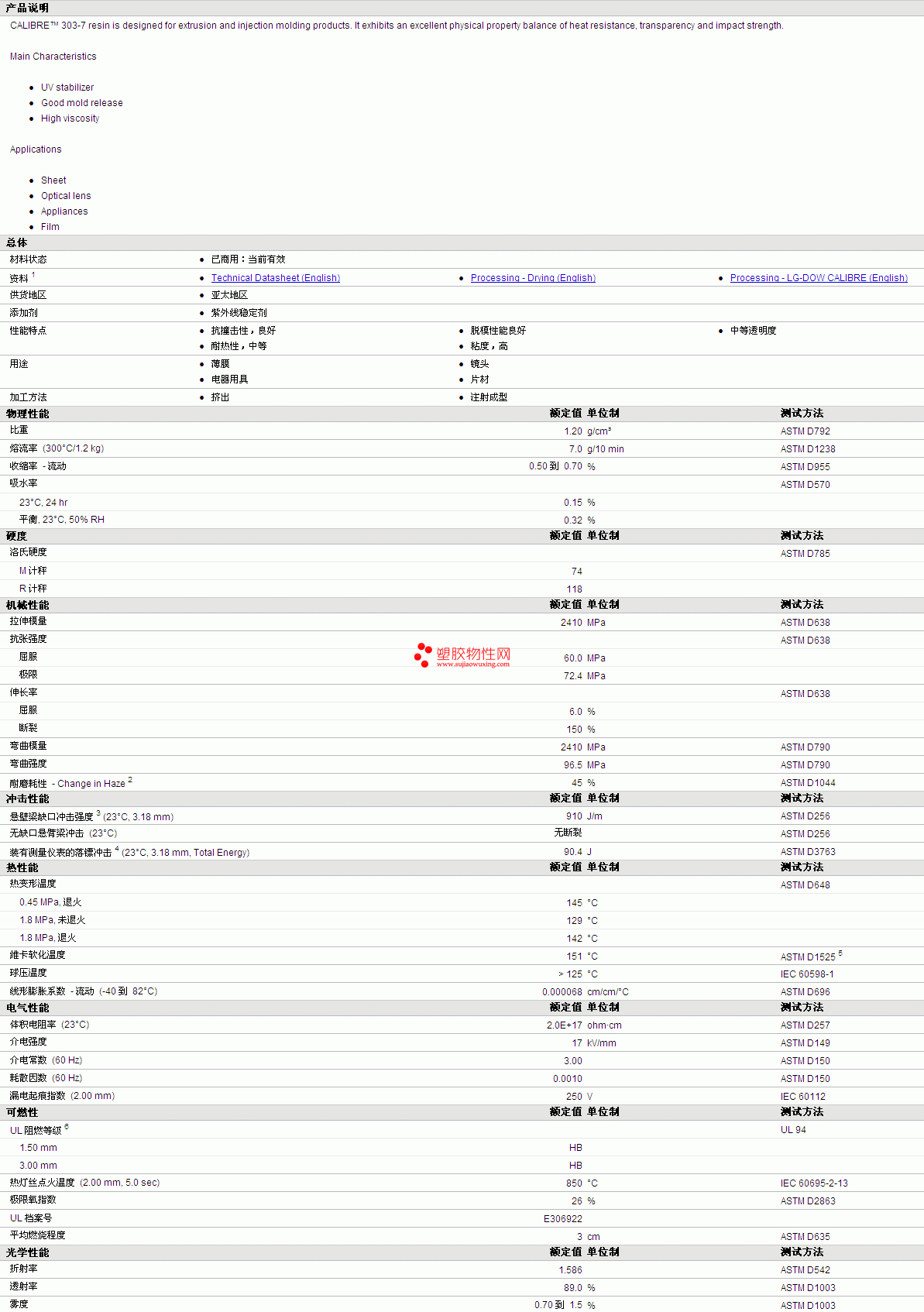
Task: Click the 'IEC 60598-1' test method cell
Action: 807,974
